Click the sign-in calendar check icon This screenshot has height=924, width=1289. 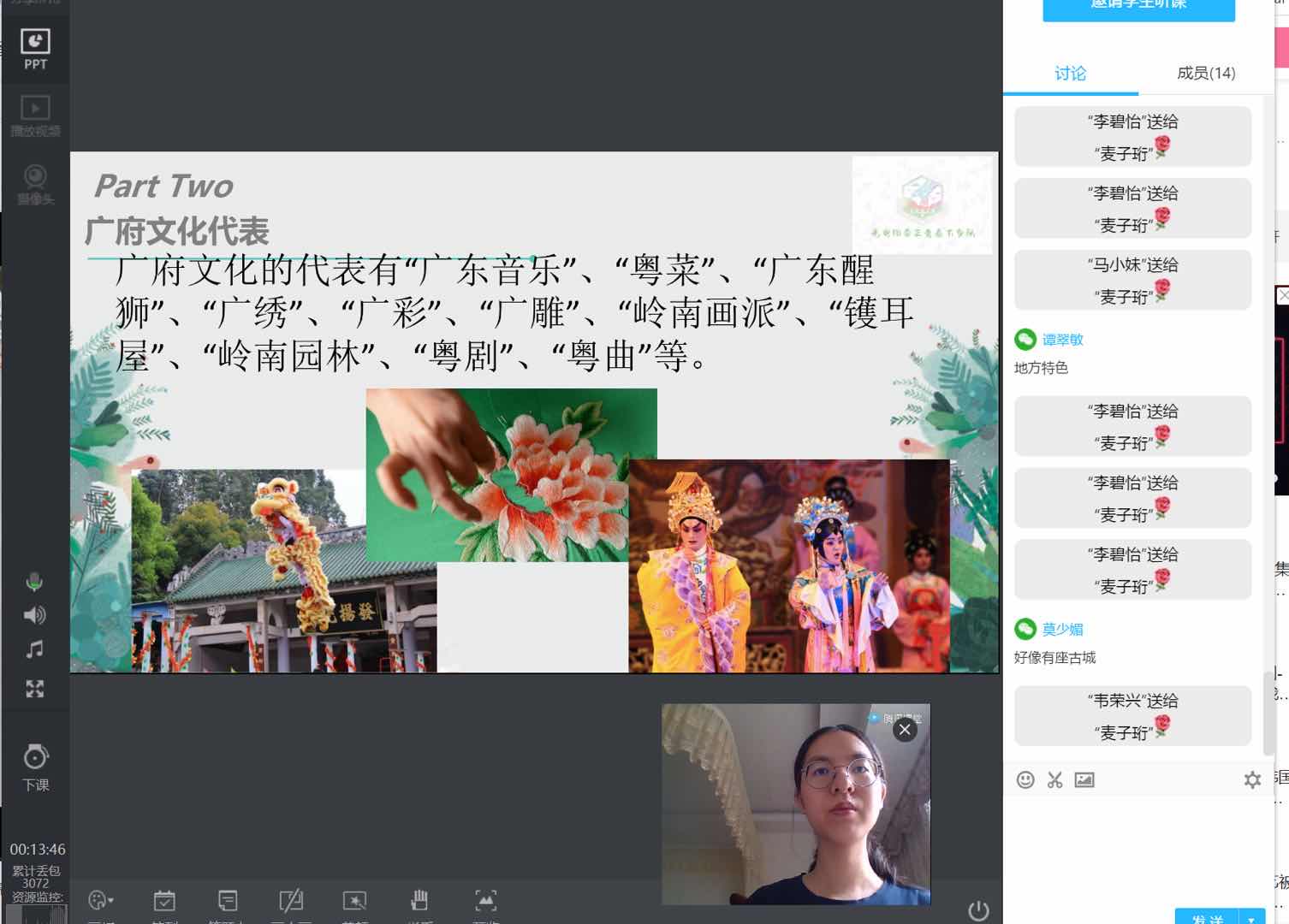pos(164,900)
